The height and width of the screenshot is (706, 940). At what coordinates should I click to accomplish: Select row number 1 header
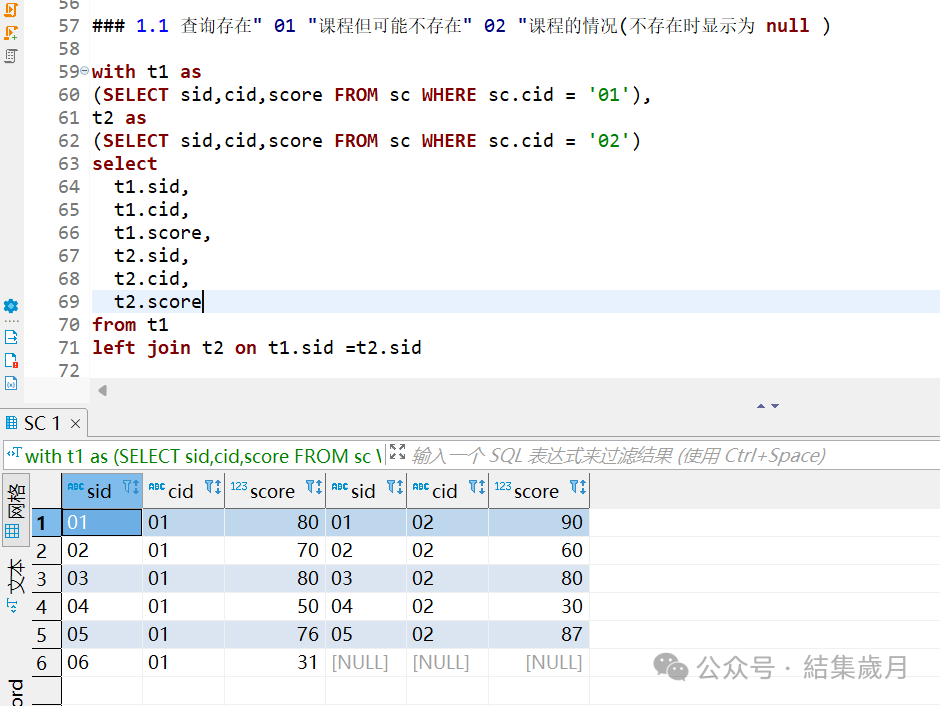(x=46, y=523)
